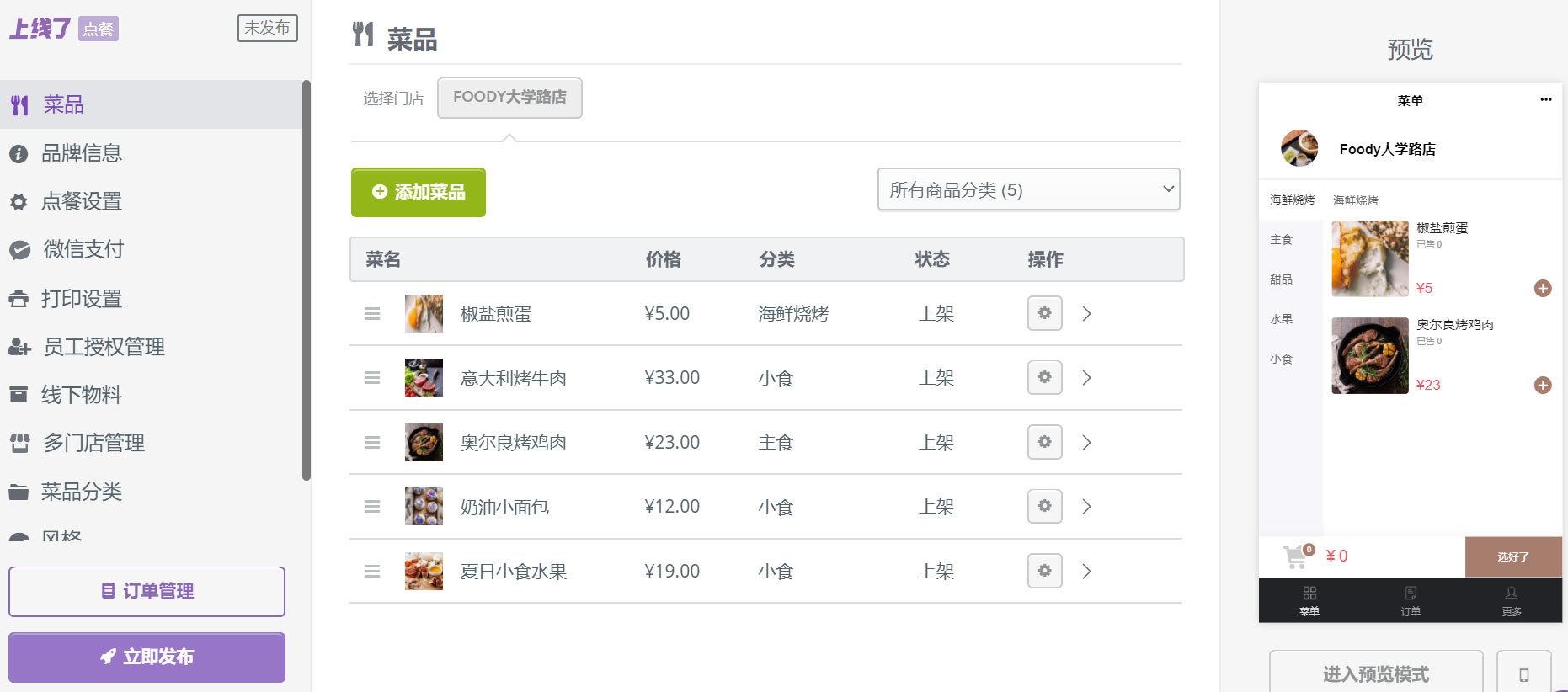This screenshot has width=1568, height=692.
Task: Open 微信支付 in sidebar menu
Action: pyautogui.click(x=83, y=249)
